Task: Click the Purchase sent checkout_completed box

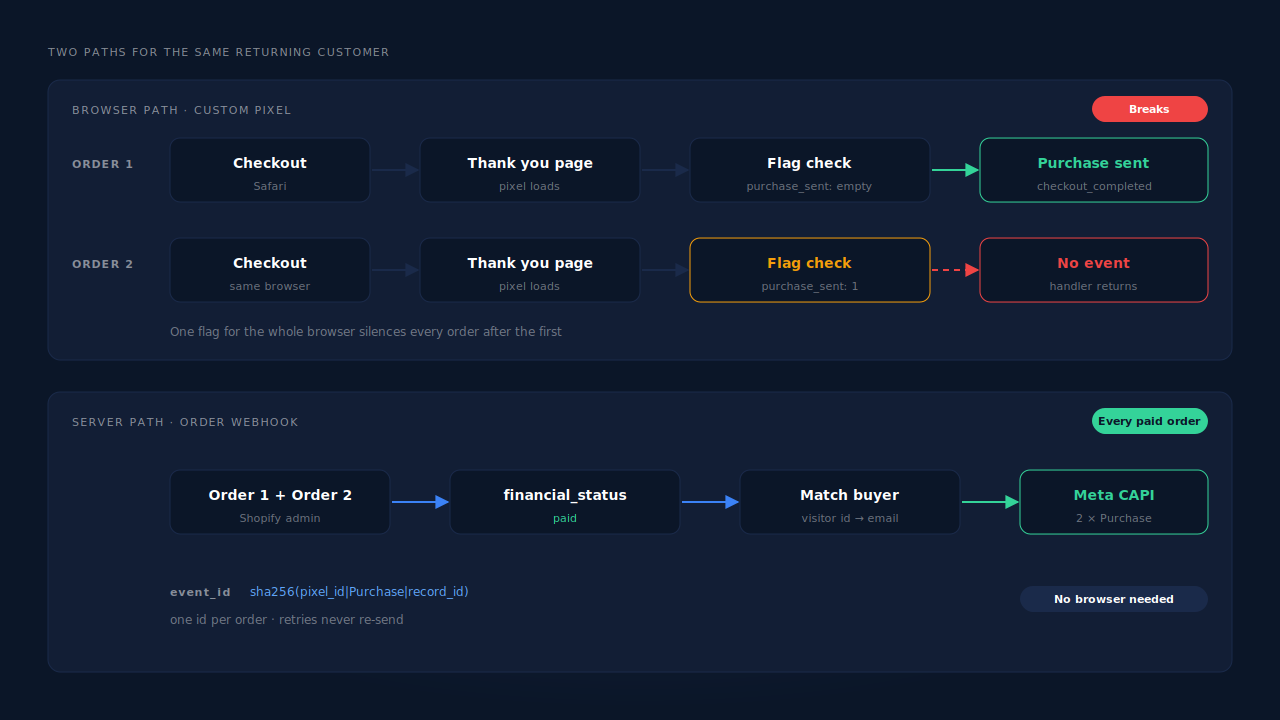Action: tap(1094, 170)
